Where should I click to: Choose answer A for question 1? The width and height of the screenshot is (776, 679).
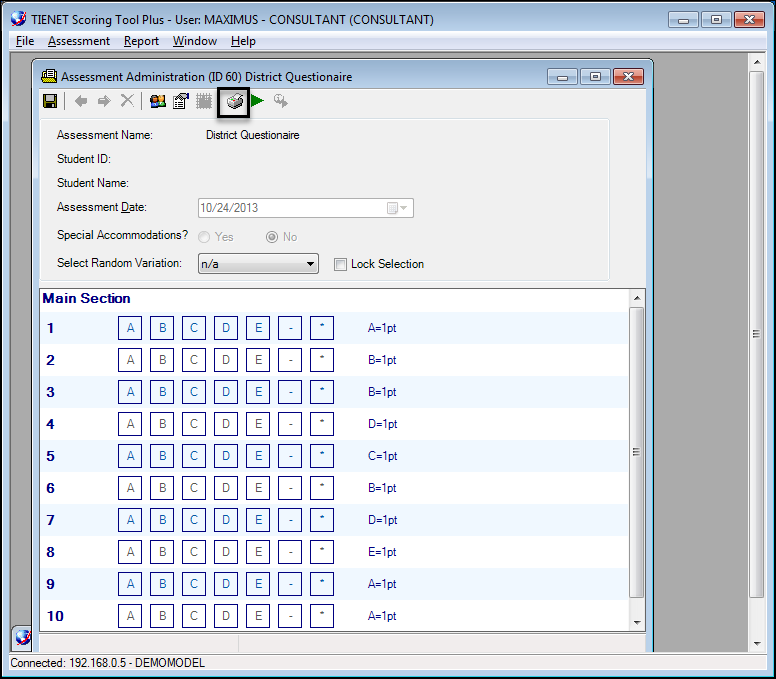point(130,328)
